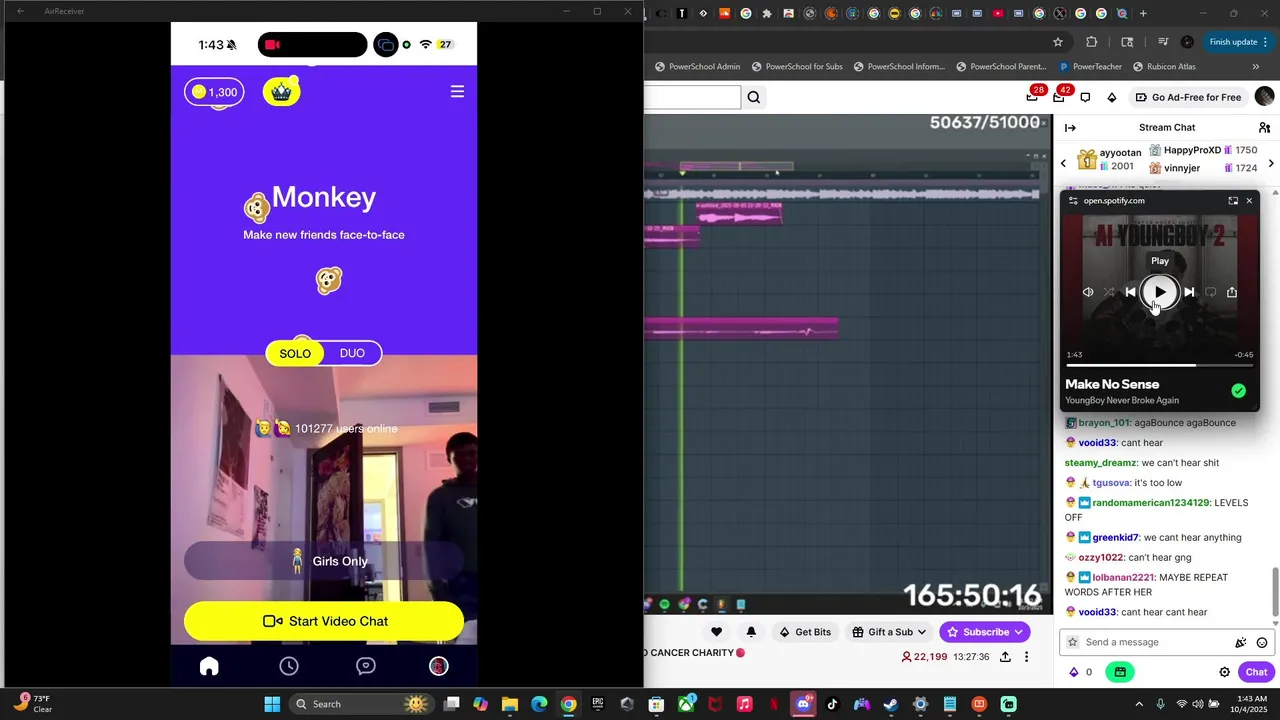Start Video Chat in Monkey
This screenshot has width=1280, height=720.
tap(323, 621)
